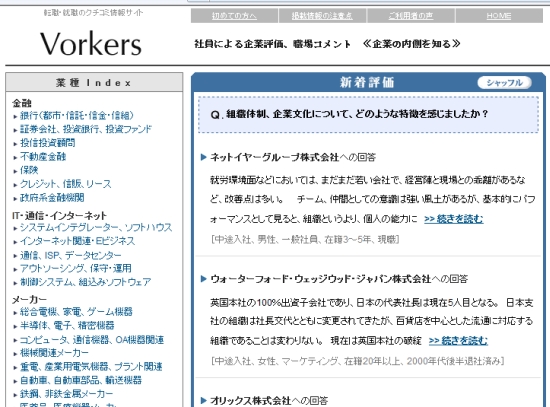
Task: Click the reviewer info 中途入社、男性、一般社員
Action: click(305, 239)
